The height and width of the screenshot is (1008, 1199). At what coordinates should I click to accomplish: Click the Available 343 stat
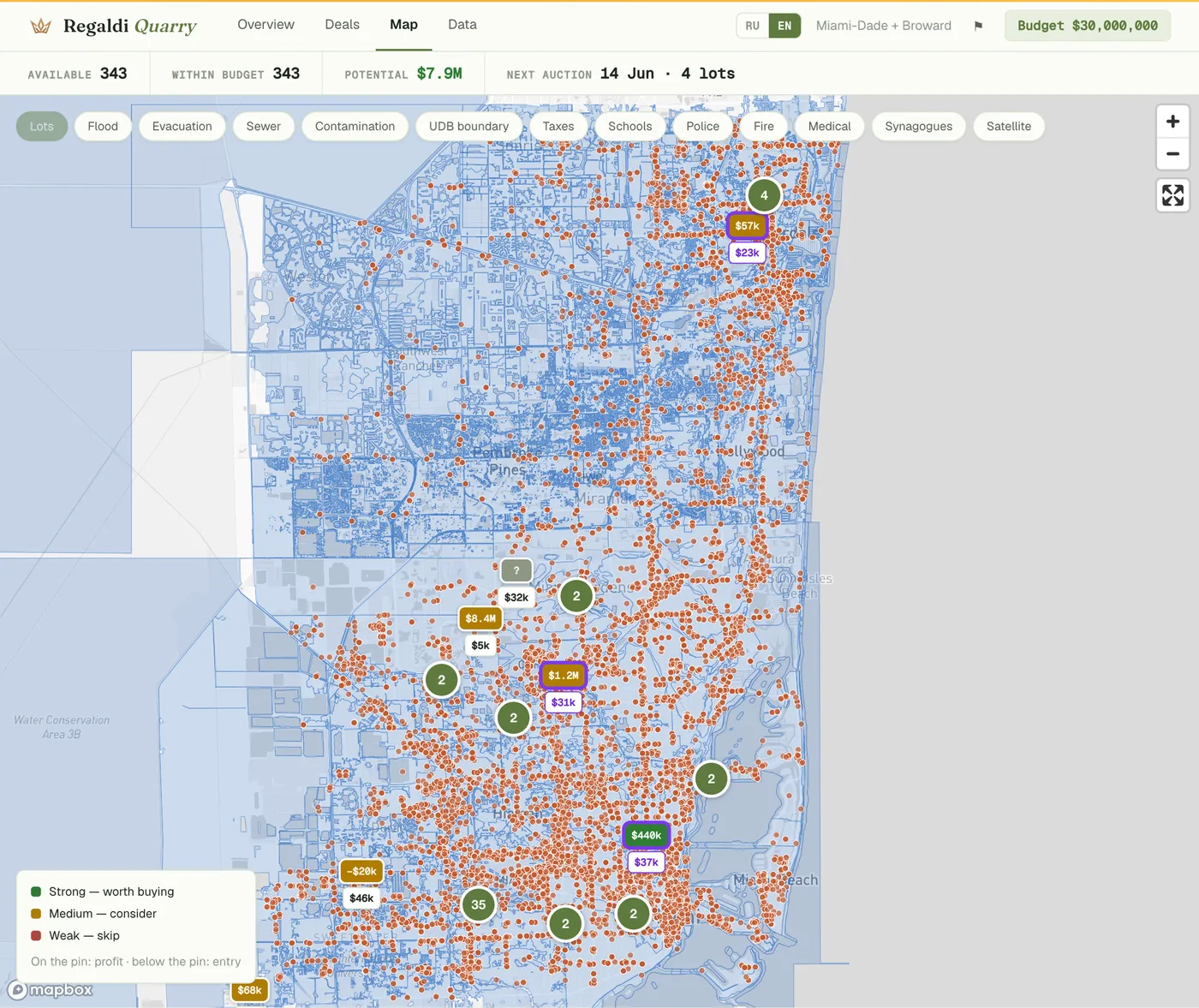[77, 74]
